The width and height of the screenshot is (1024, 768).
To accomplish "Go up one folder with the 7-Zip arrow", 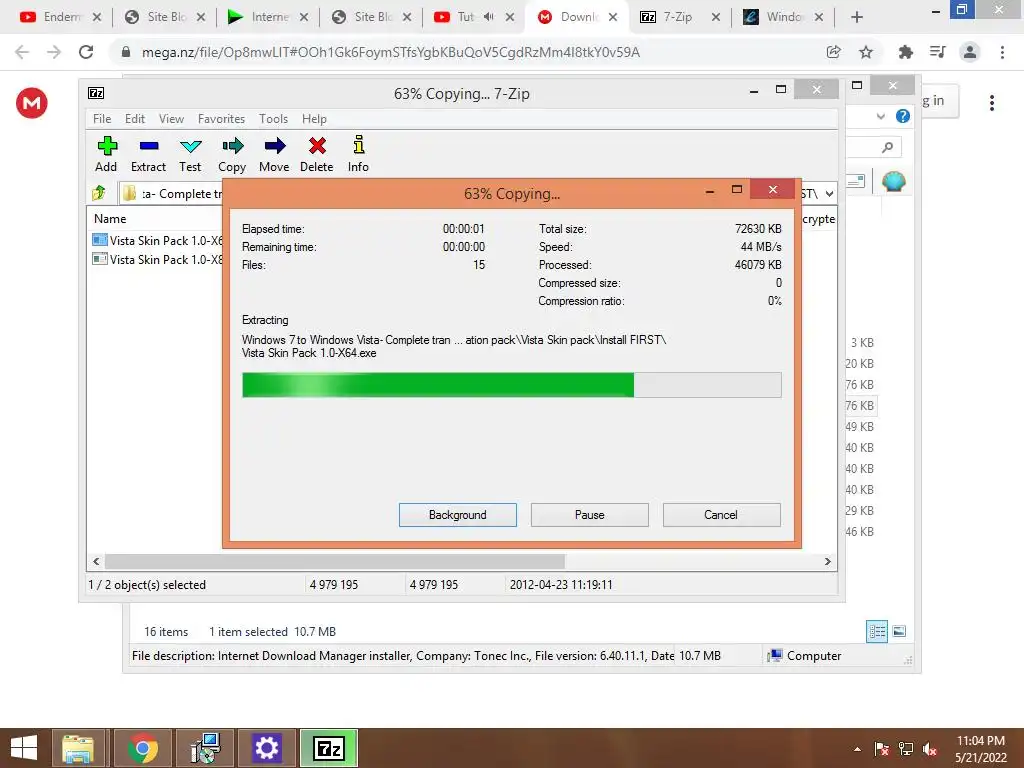I will pyautogui.click(x=99, y=193).
